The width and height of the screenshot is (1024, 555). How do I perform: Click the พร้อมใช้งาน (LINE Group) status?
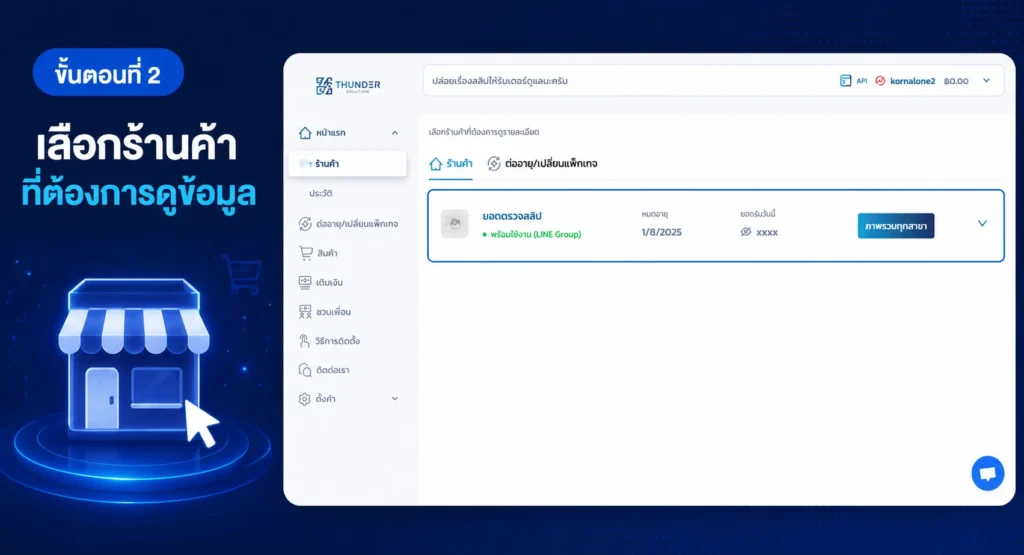pos(532,234)
